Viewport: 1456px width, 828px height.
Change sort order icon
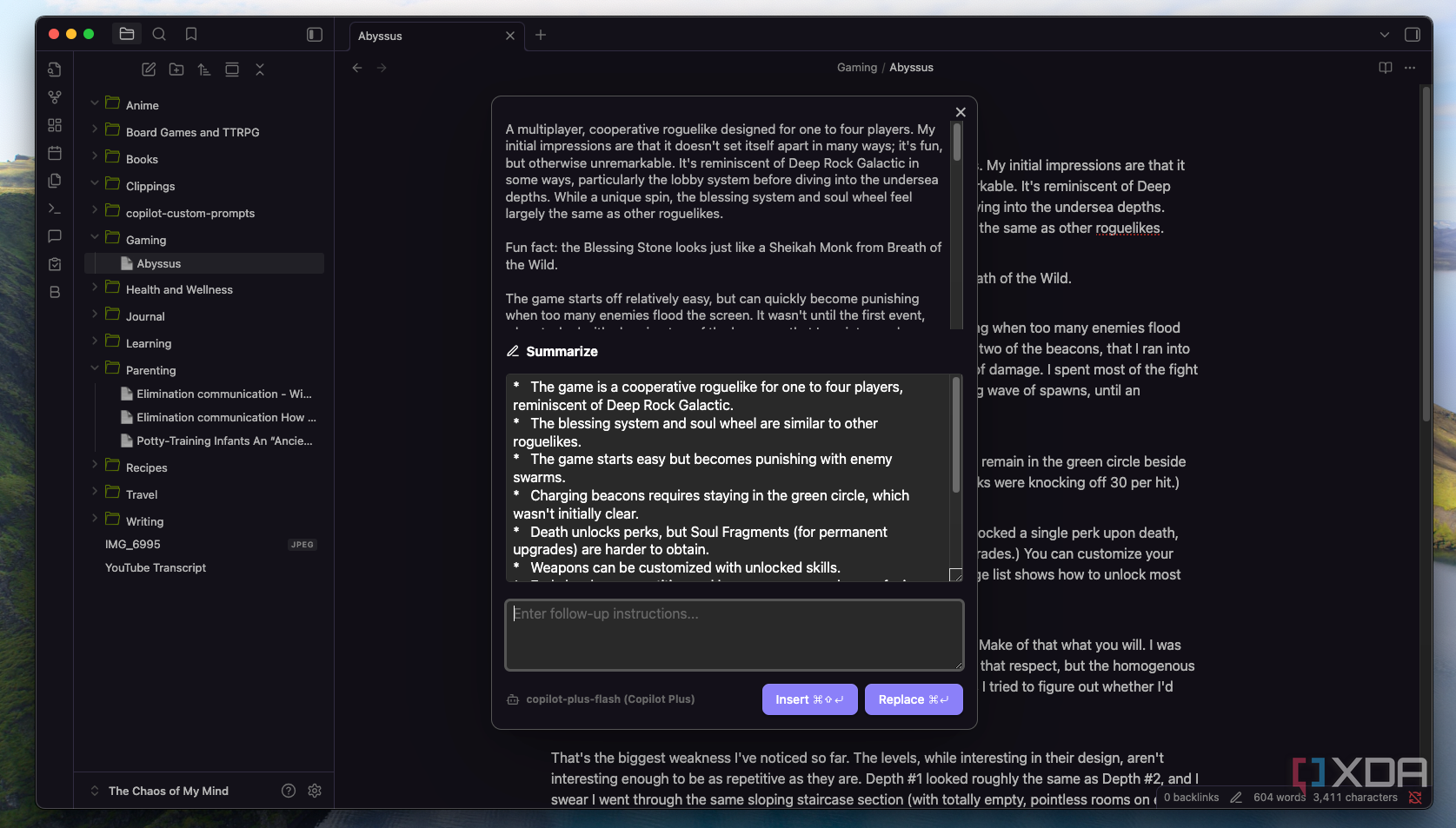(x=204, y=70)
